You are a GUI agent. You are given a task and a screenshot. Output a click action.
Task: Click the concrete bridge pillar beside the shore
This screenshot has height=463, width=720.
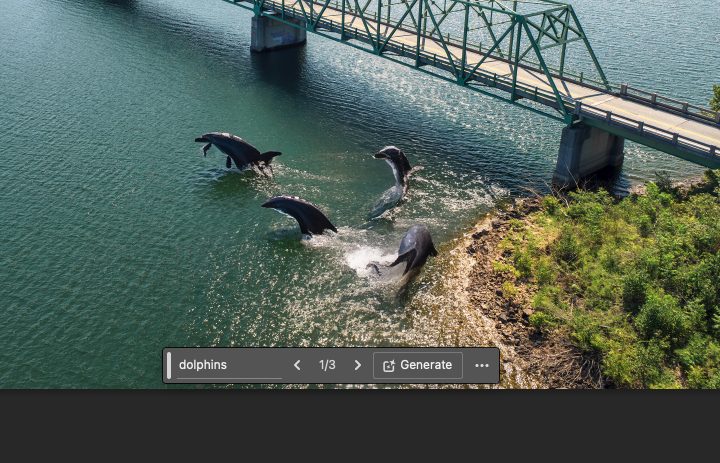[x=587, y=154]
